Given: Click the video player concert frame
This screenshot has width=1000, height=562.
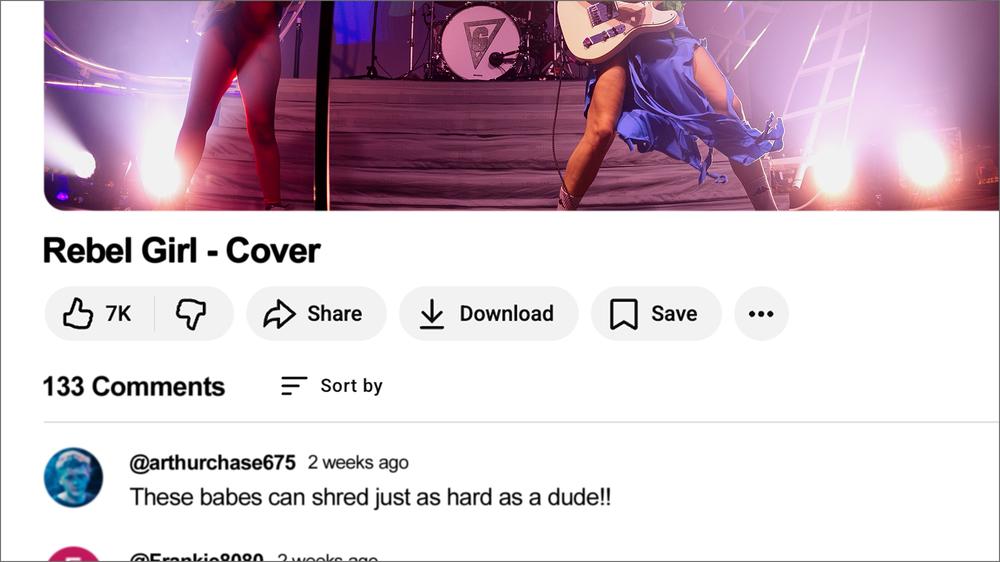Looking at the screenshot, I should click(521, 105).
